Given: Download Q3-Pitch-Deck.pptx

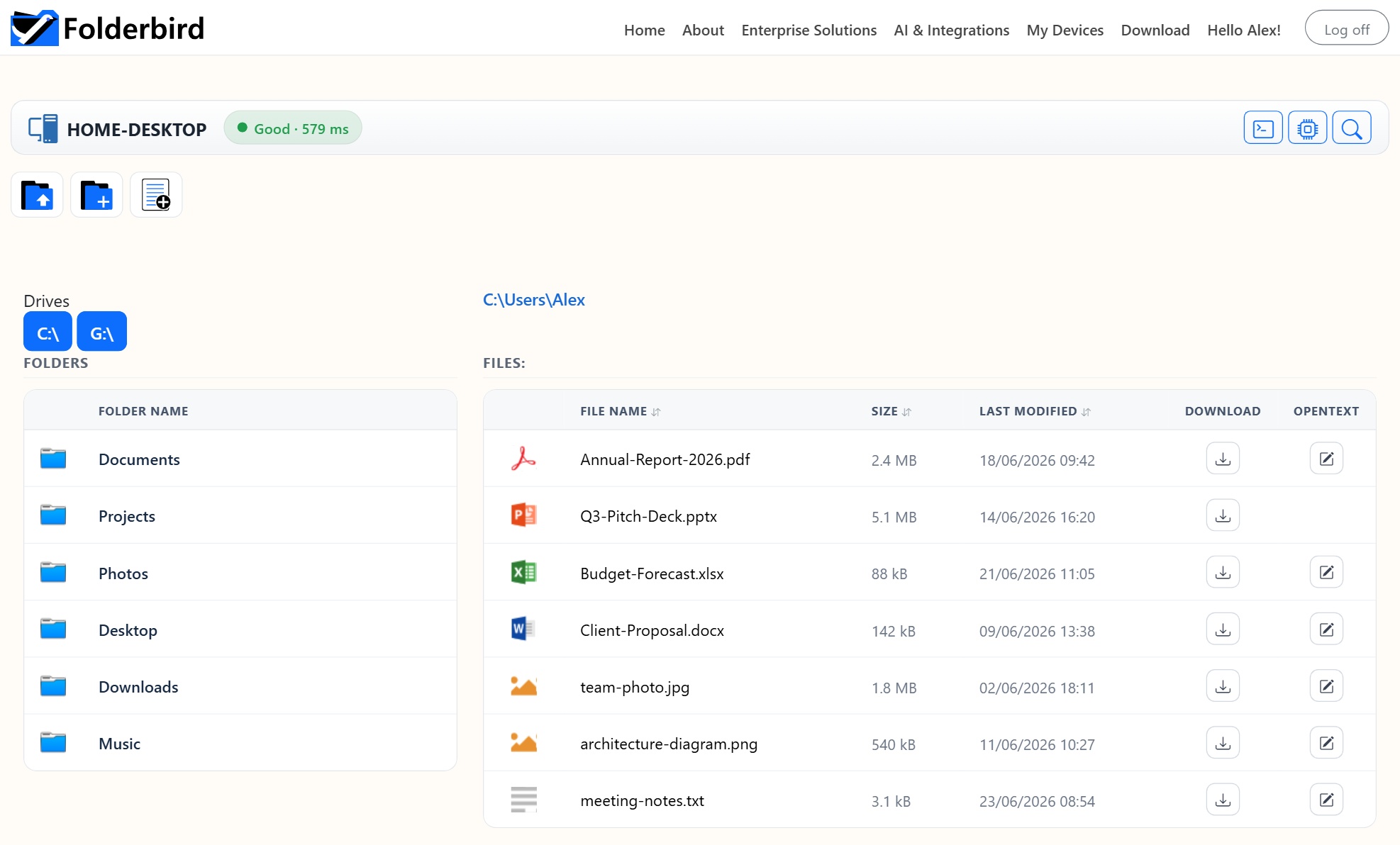Looking at the screenshot, I should pos(1223,515).
